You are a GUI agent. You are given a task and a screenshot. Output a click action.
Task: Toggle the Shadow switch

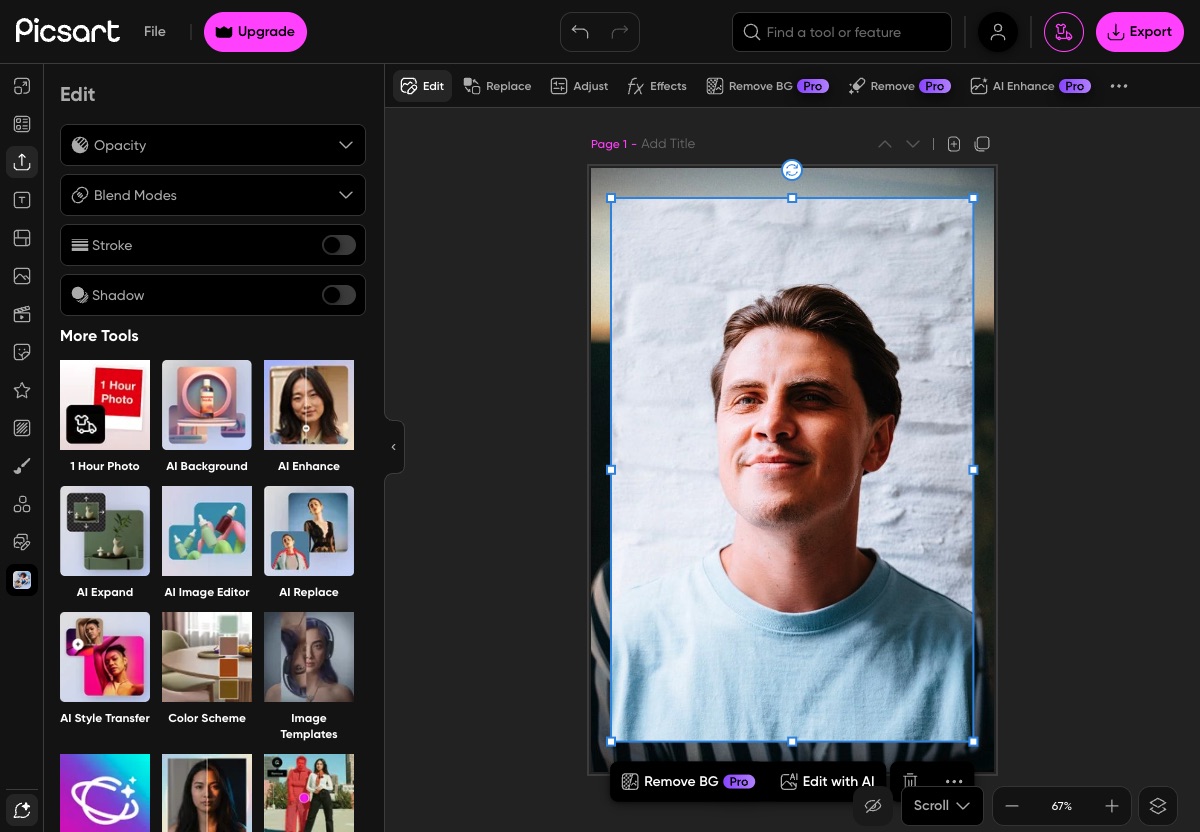point(339,295)
